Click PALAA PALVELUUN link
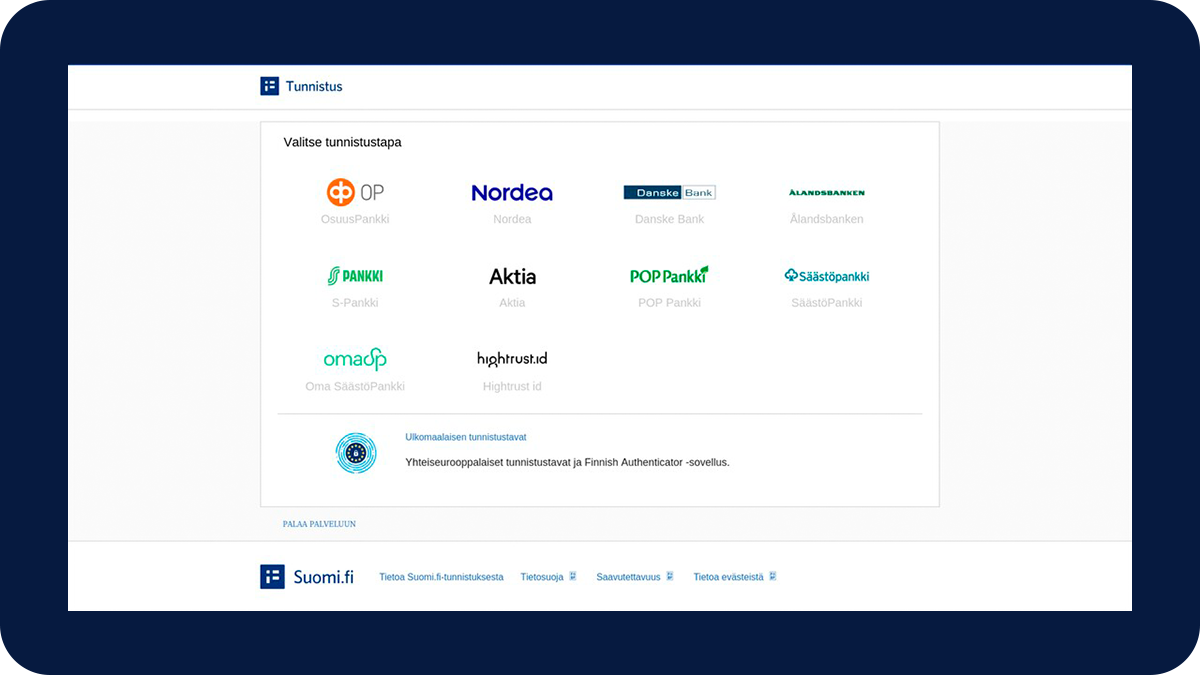Viewport: 1200px width, 675px height. (319, 524)
